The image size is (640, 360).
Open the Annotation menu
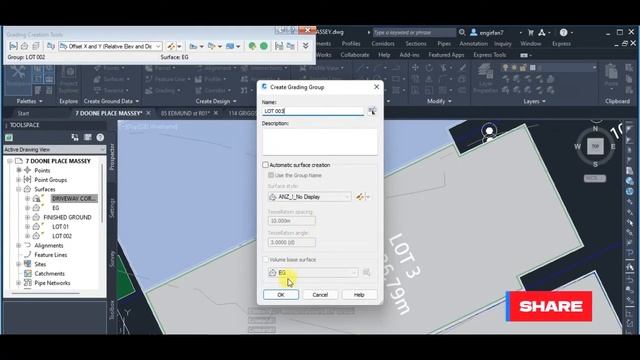473,44
